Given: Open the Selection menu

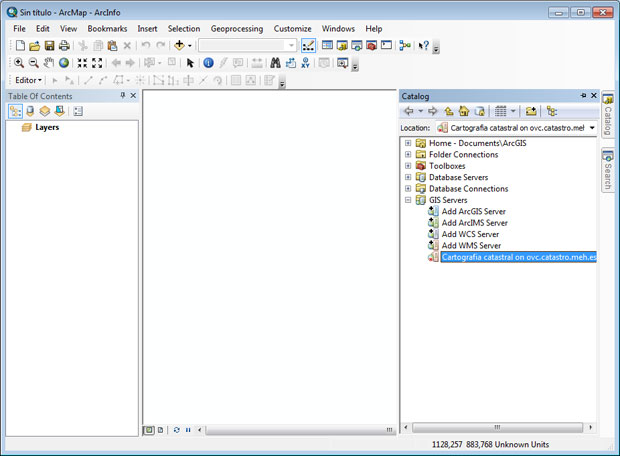Looking at the screenshot, I should pos(184,29).
